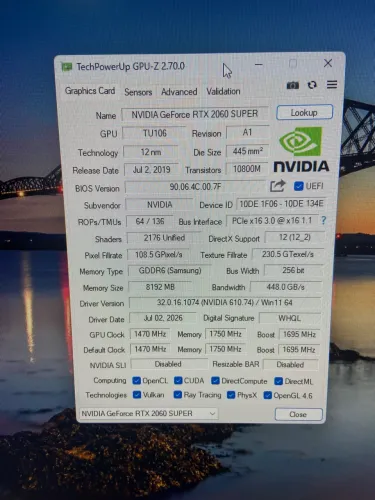This screenshot has height=500, width=375.
Task: Click the Close button
Action: [298, 414]
